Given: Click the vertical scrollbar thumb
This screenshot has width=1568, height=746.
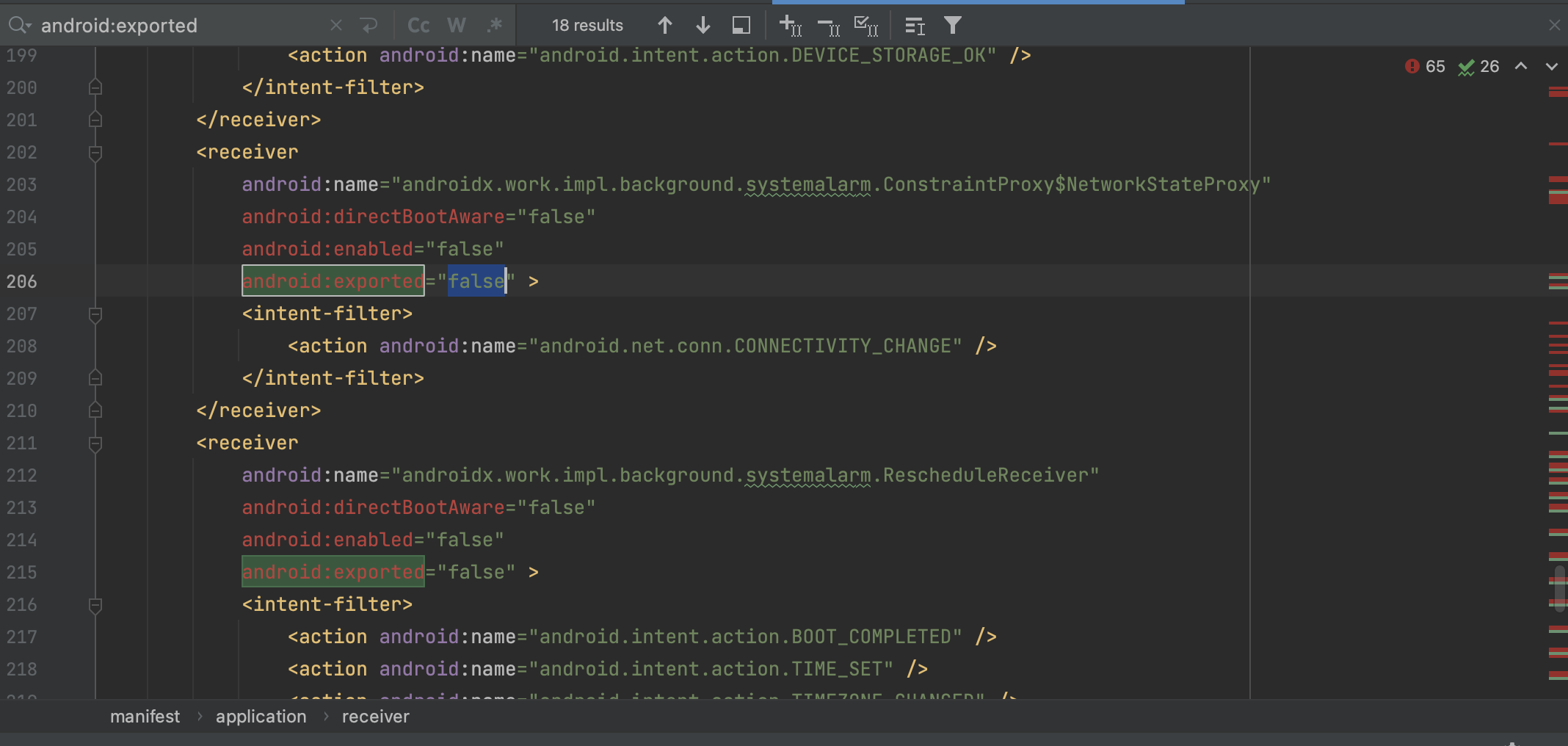Looking at the screenshot, I should (x=1560, y=589).
